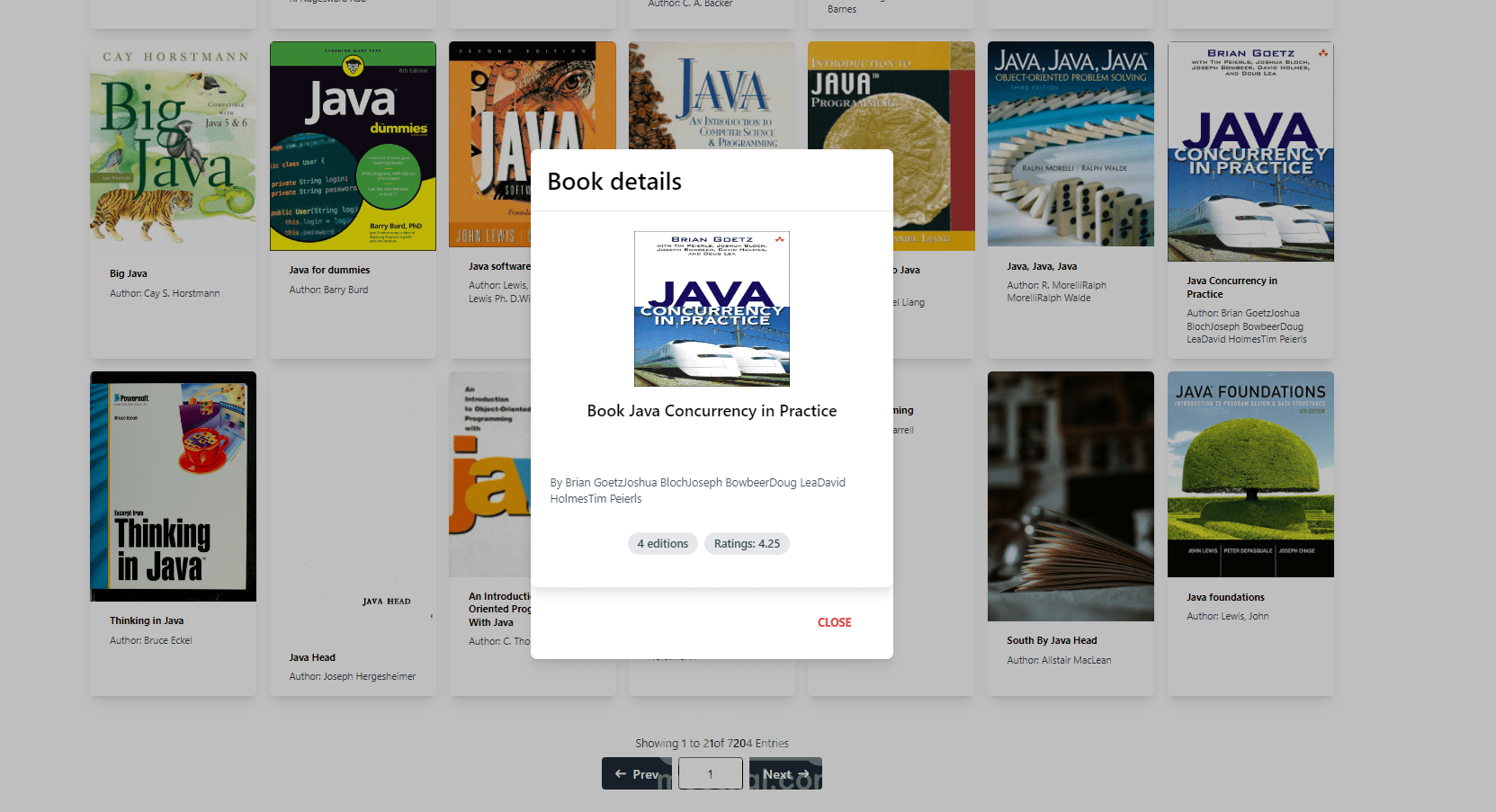This screenshot has width=1496, height=812.
Task: Open the Java Head book cover
Action: tap(353, 504)
